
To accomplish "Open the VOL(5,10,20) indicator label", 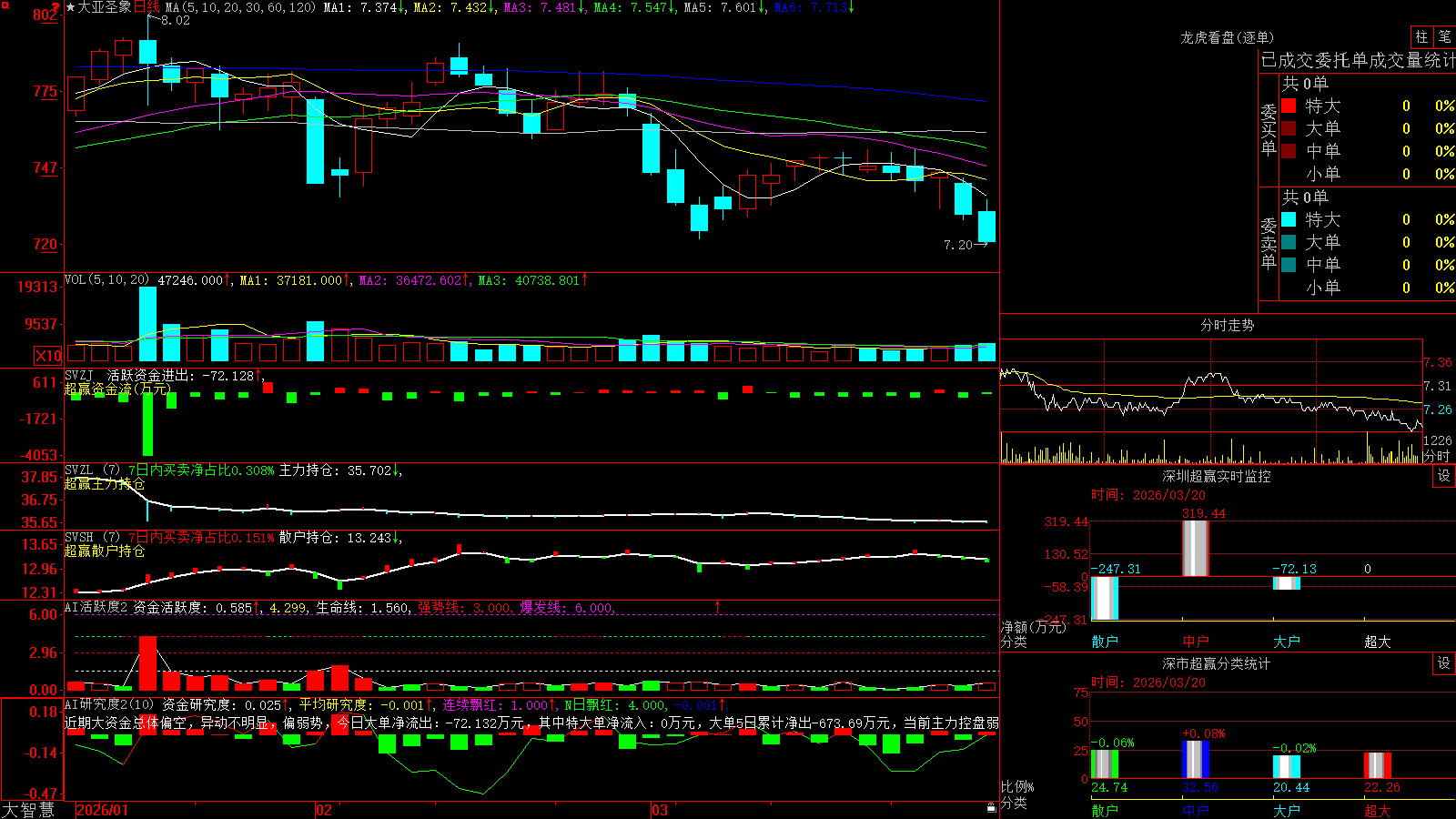I will (x=106, y=280).
